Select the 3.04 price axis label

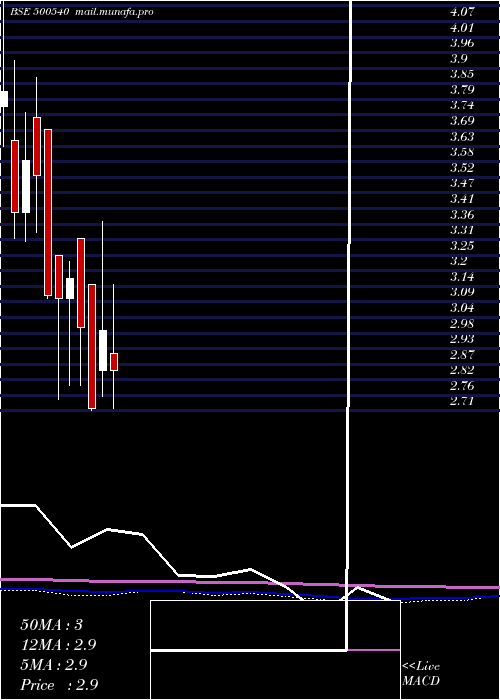point(462,308)
